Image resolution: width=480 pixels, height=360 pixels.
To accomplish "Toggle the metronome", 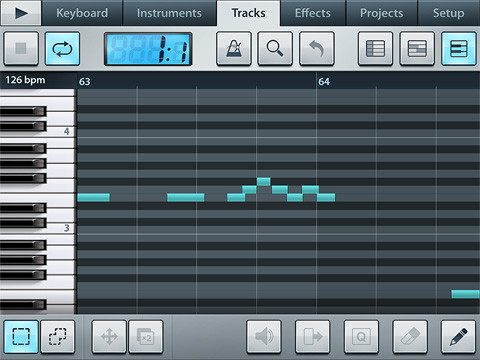I will [x=234, y=49].
